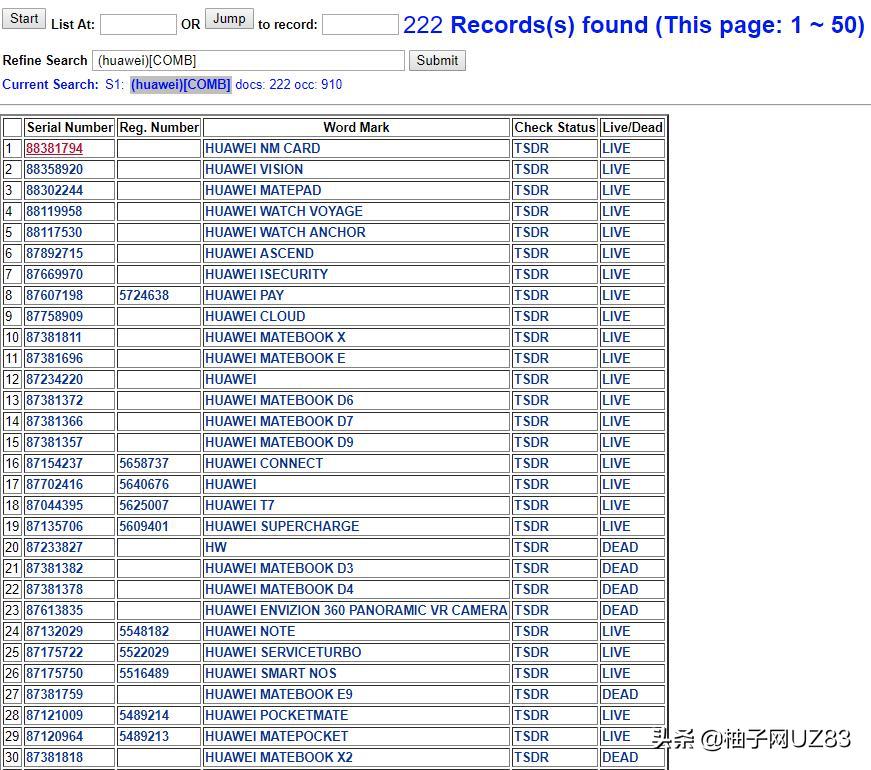Focus the Refine Search text box

click(248, 60)
